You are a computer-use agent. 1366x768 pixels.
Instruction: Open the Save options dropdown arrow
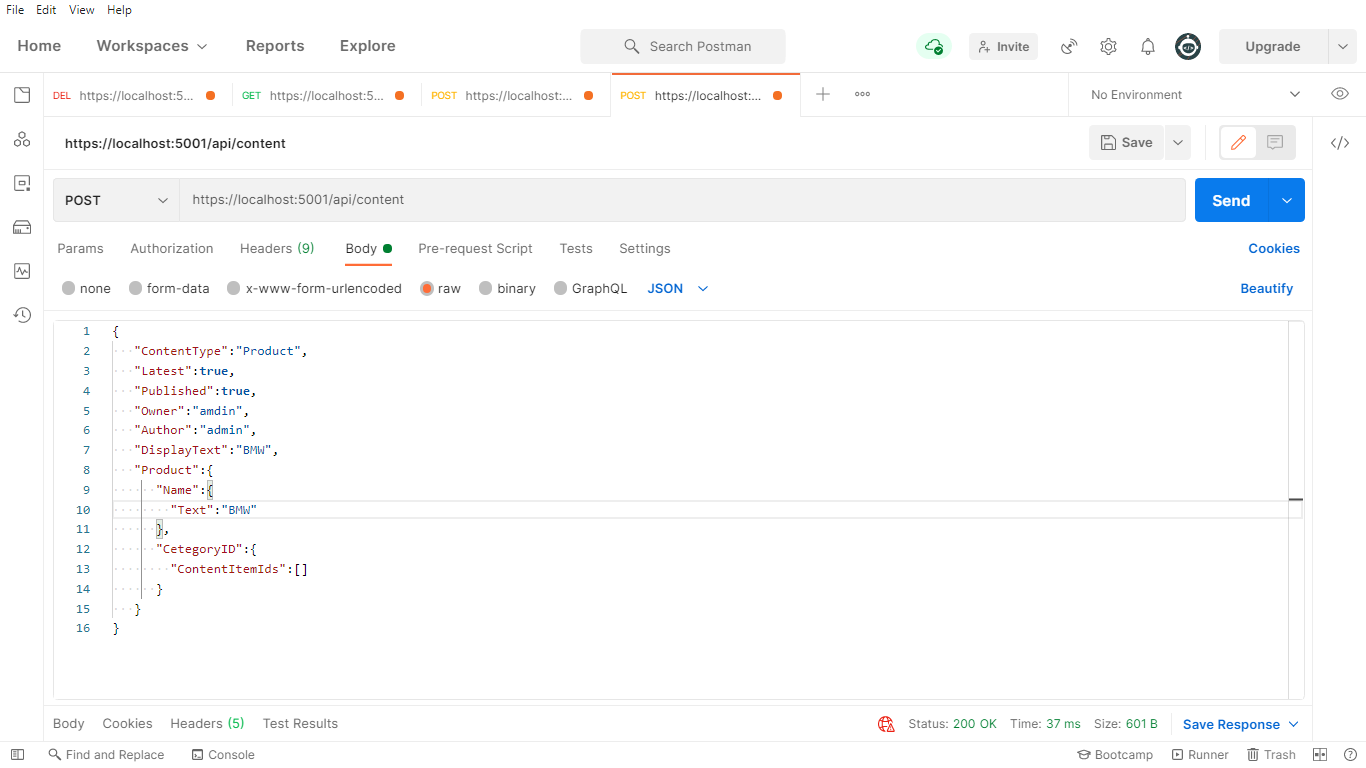pos(1178,143)
